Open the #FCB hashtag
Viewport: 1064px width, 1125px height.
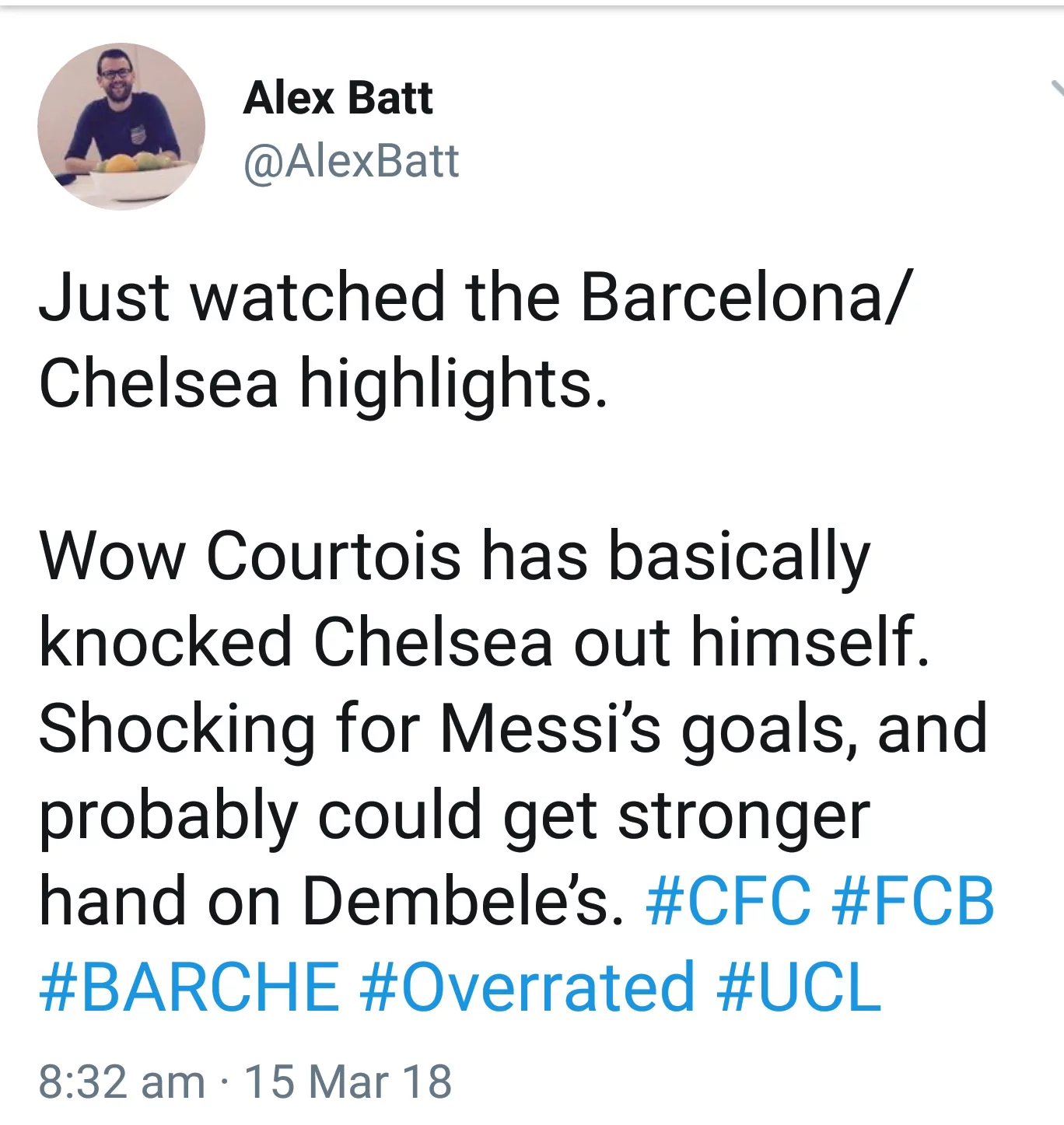[915, 900]
